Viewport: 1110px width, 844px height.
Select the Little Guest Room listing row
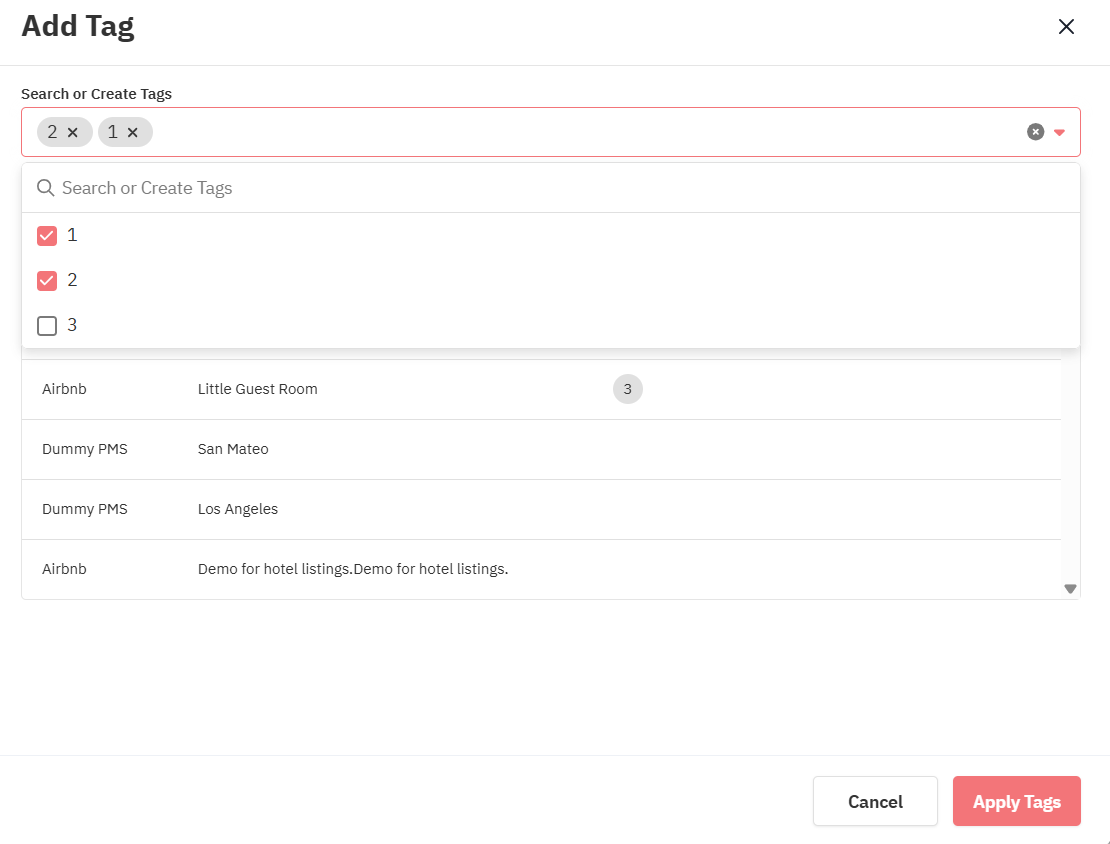pos(258,390)
